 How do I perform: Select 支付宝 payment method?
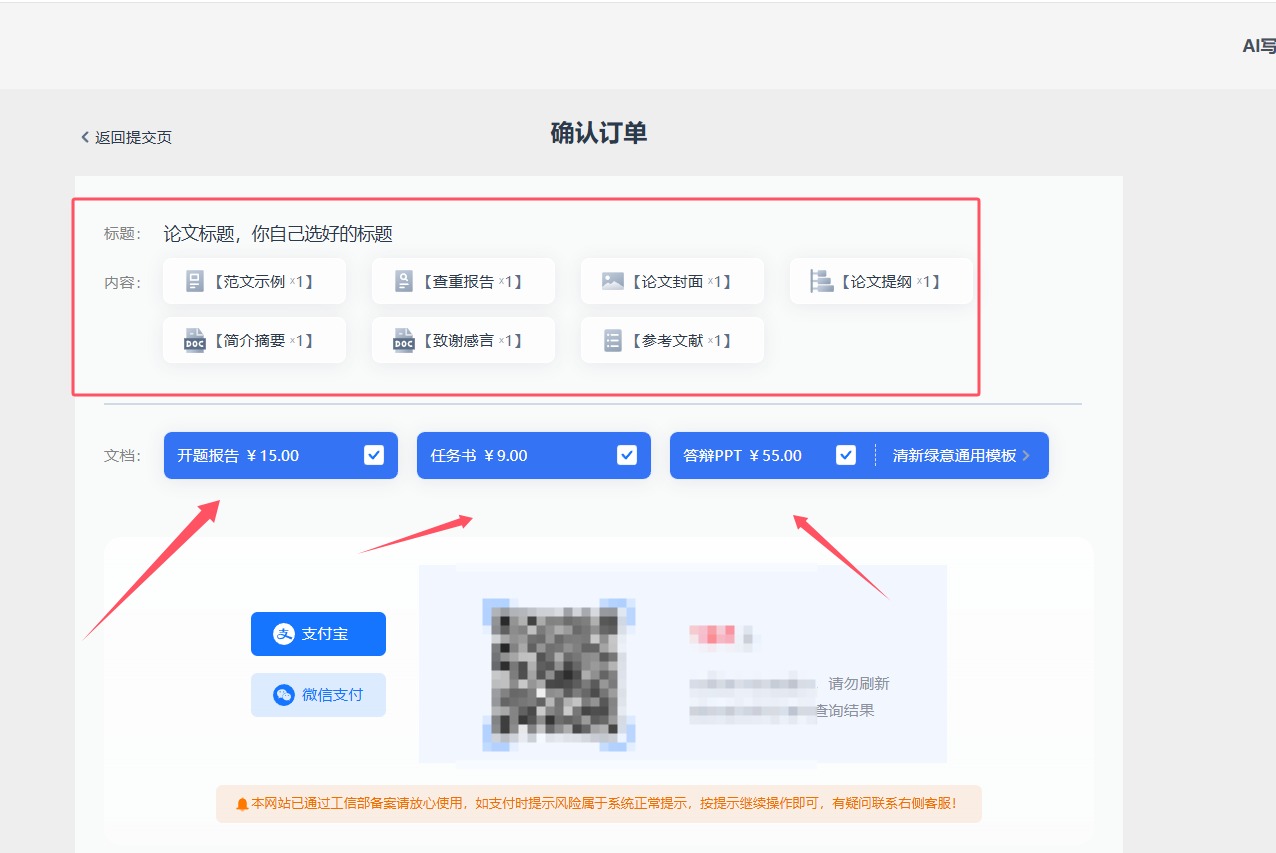(318, 634)
